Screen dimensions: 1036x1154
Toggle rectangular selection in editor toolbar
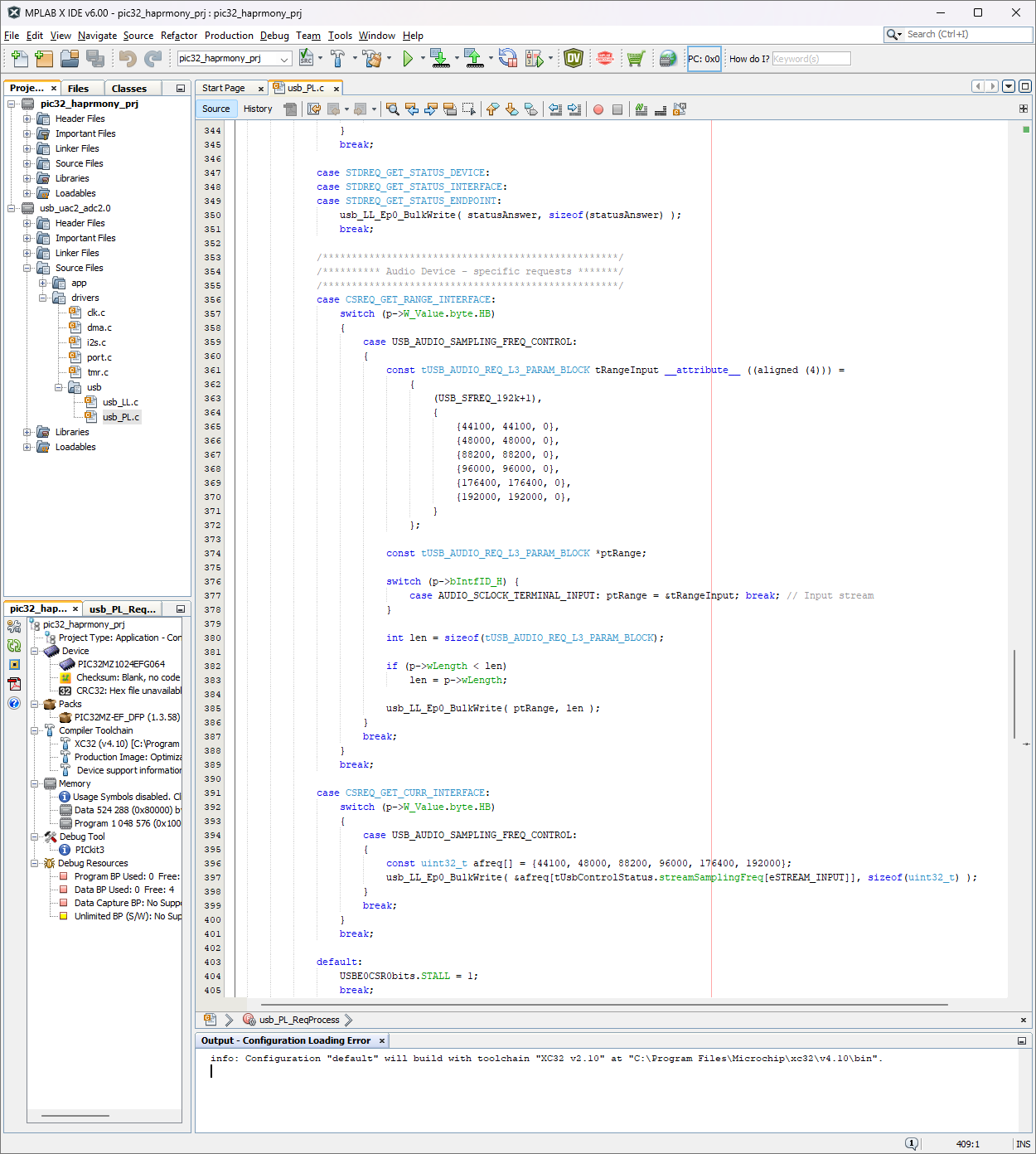tap(469, 109)
